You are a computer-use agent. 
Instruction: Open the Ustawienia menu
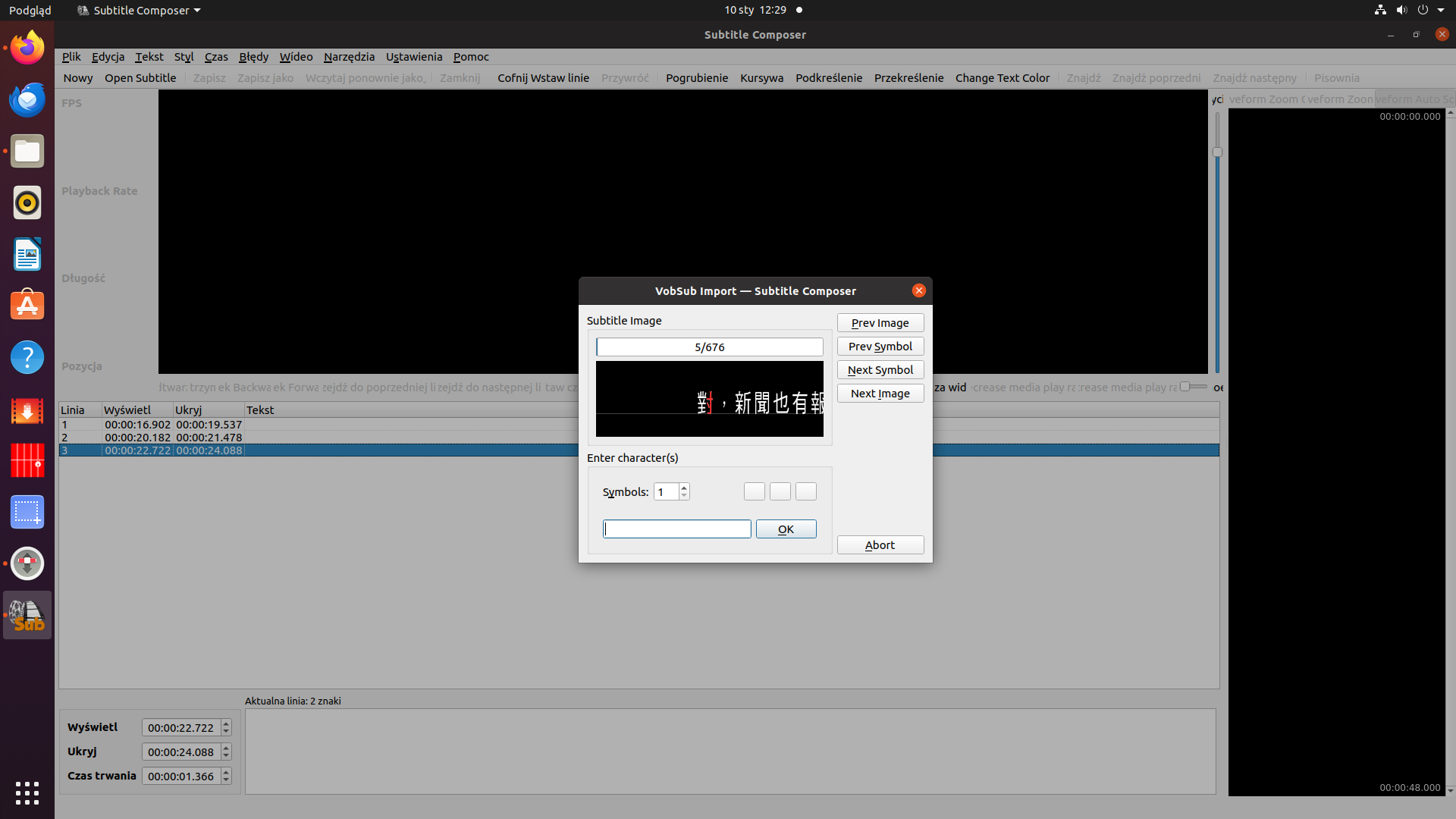414,57
